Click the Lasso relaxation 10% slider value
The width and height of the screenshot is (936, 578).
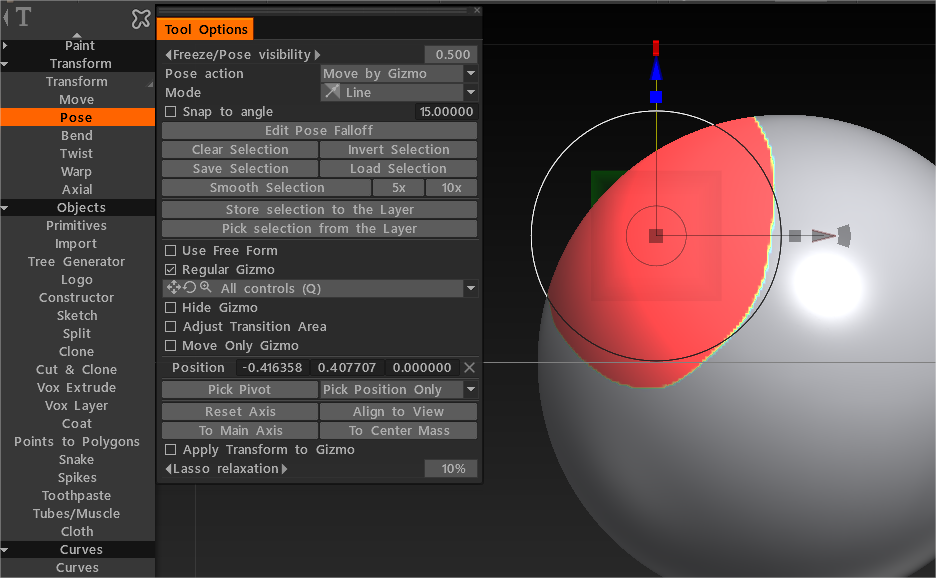[x=451, y=469]
